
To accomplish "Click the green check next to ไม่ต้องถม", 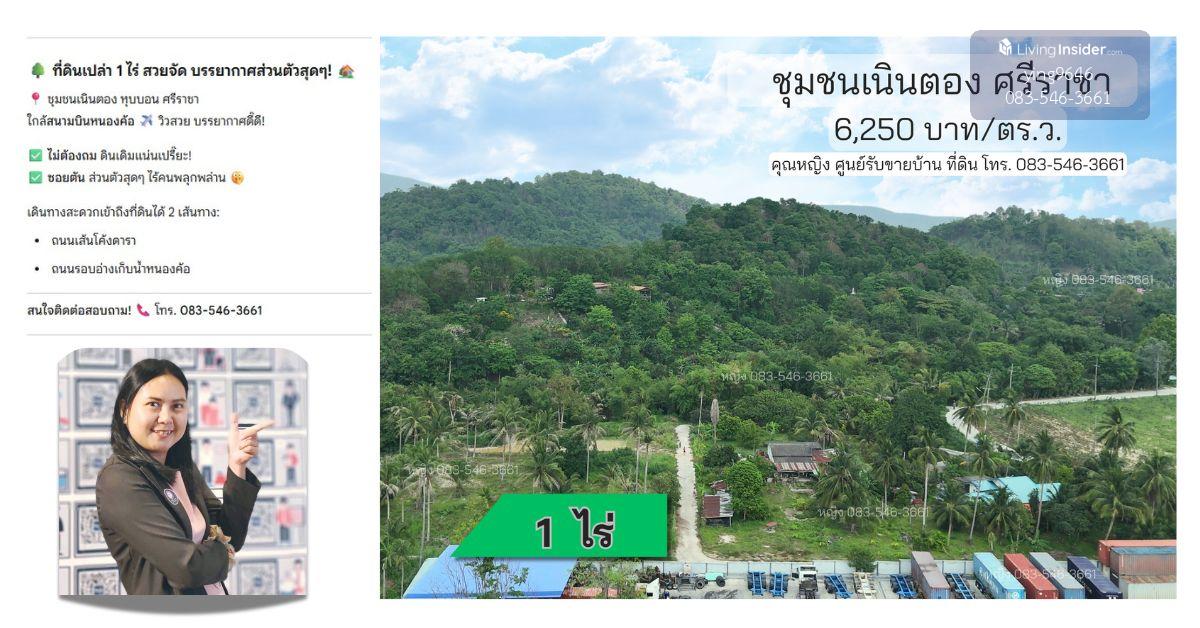I will [35, 155].
